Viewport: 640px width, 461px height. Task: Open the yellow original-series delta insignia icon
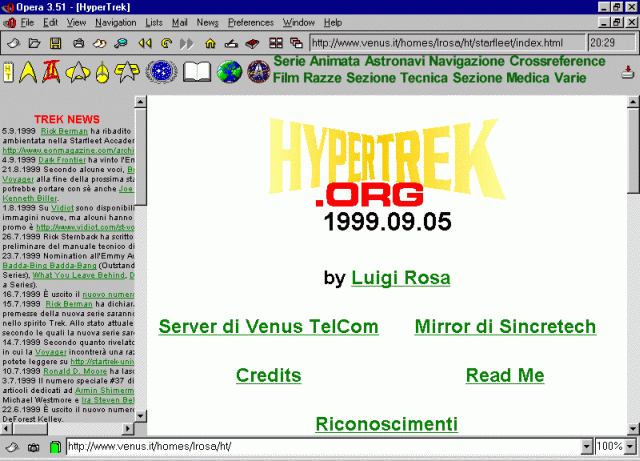(x=28, y=72)
